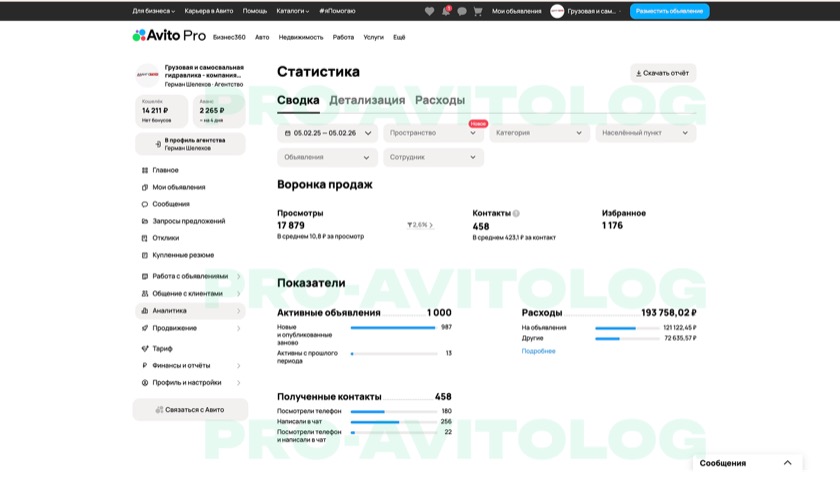Viewport: 840px width, 479px height.
Task: Click the calendar icon in date range field
Action: [288, 133]
